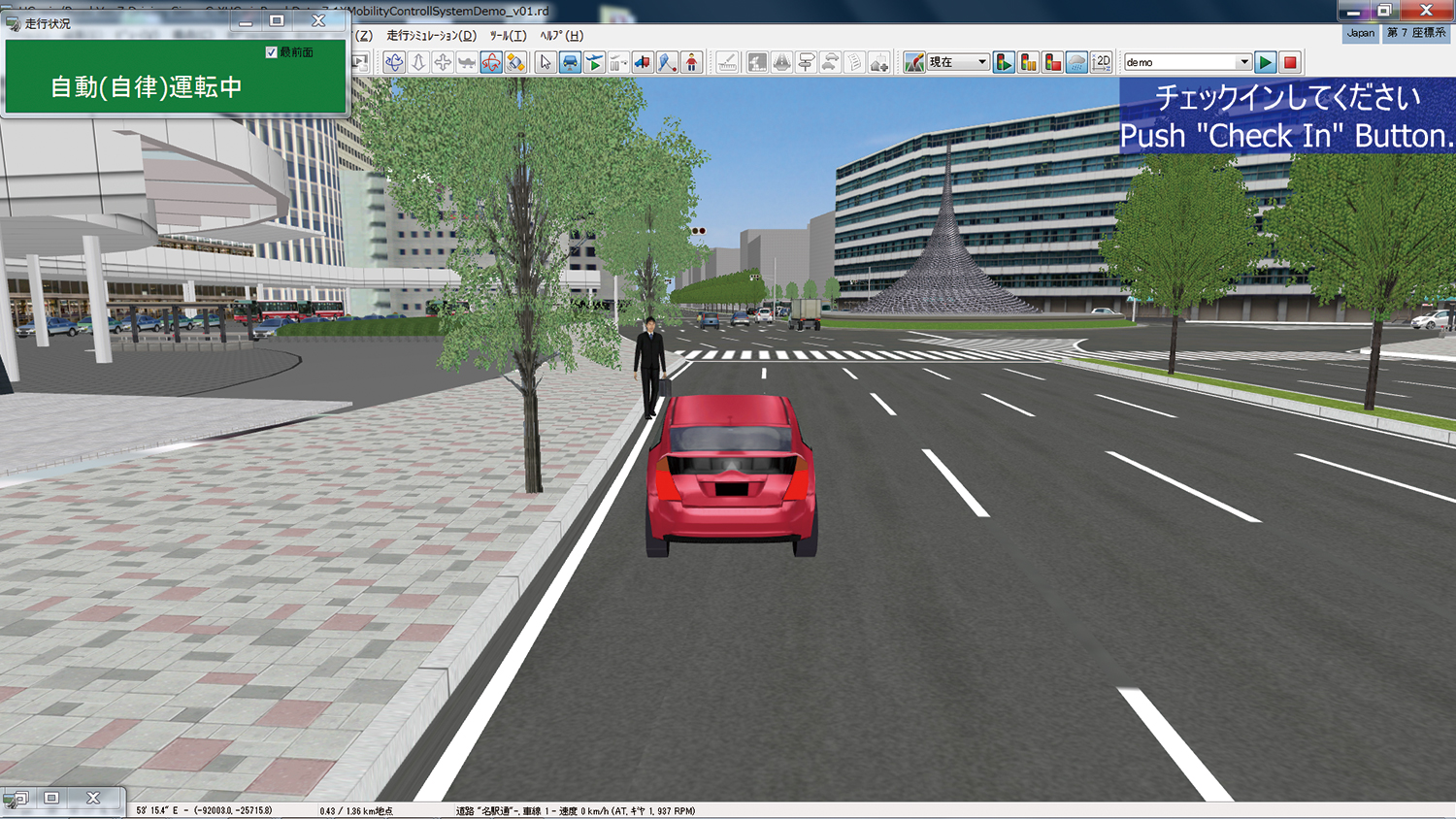Open the 走行シミュレーション(D) menu
This screenshot has width=1456, height=819.
[x=431, y=36]
